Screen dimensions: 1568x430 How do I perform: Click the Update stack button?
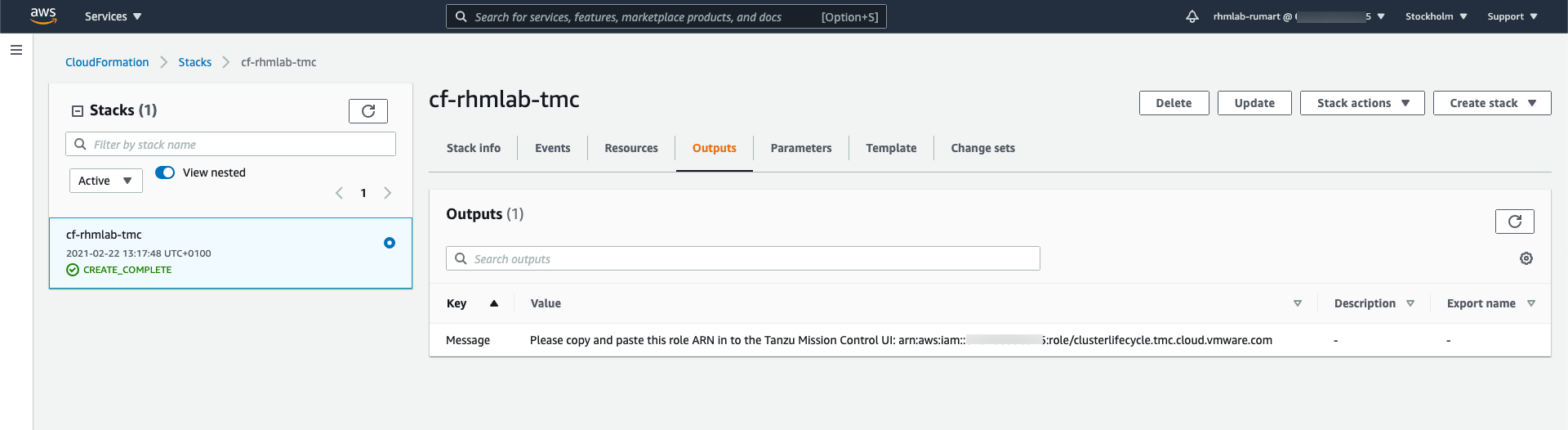1254,103
